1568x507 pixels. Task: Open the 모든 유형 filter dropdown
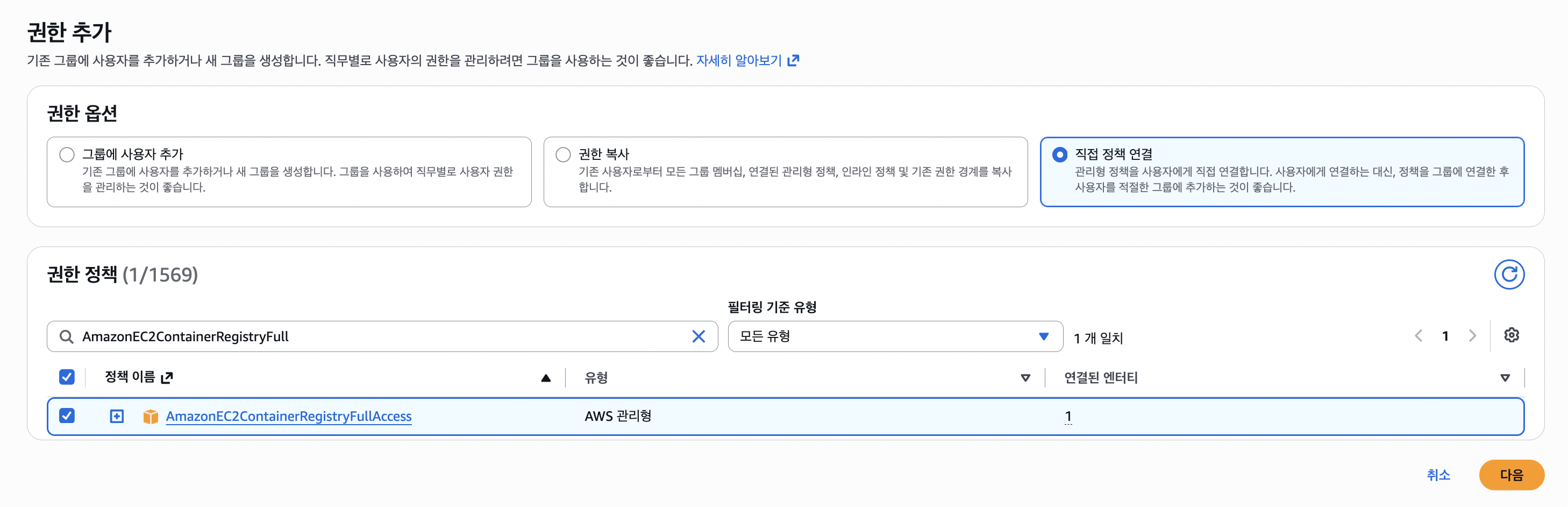[x=895, y=336]
